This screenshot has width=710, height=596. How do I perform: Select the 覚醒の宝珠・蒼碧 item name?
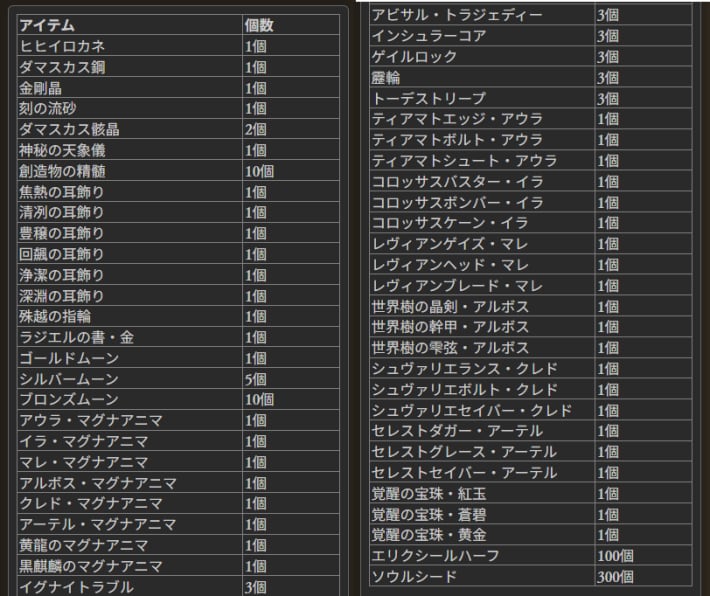click(x=429, y=514)
